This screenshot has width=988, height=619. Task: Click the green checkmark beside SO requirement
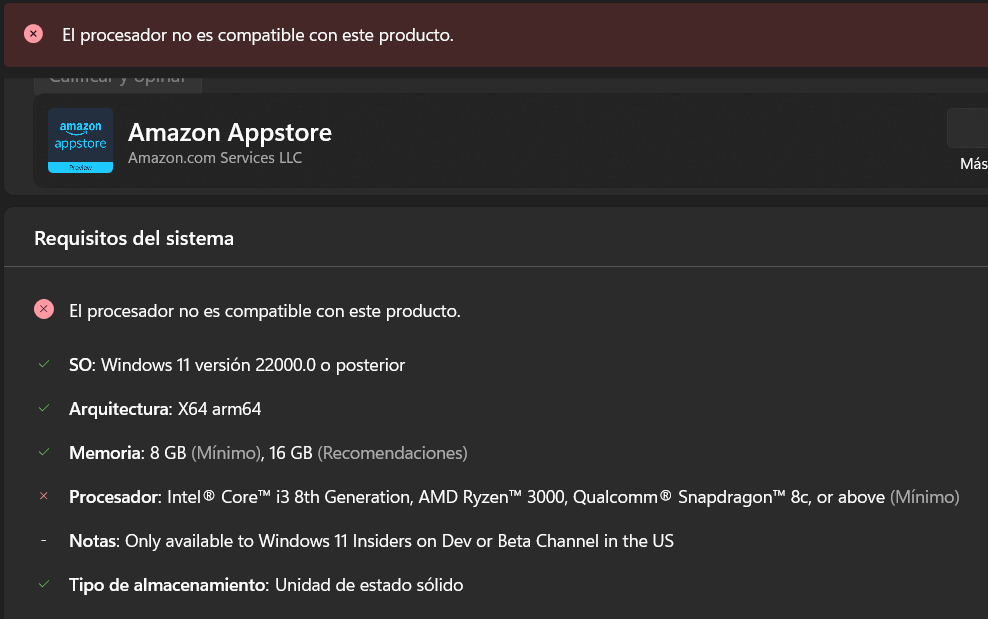pos(43,365)
